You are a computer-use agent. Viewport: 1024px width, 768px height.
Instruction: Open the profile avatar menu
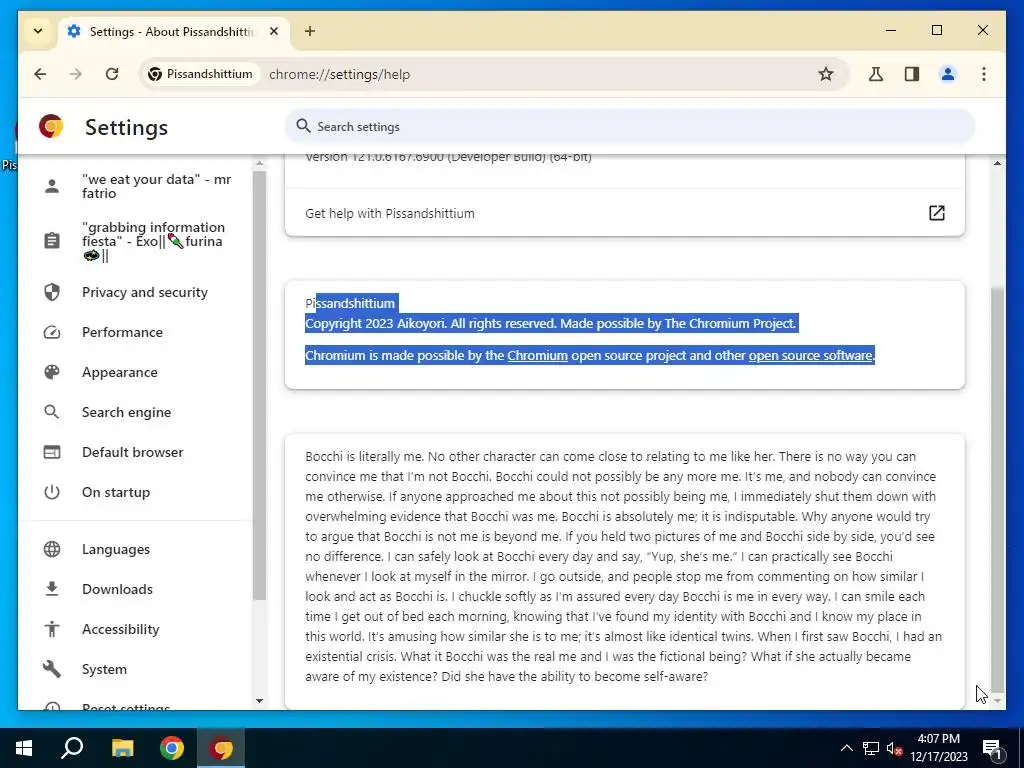coord(948,74)
